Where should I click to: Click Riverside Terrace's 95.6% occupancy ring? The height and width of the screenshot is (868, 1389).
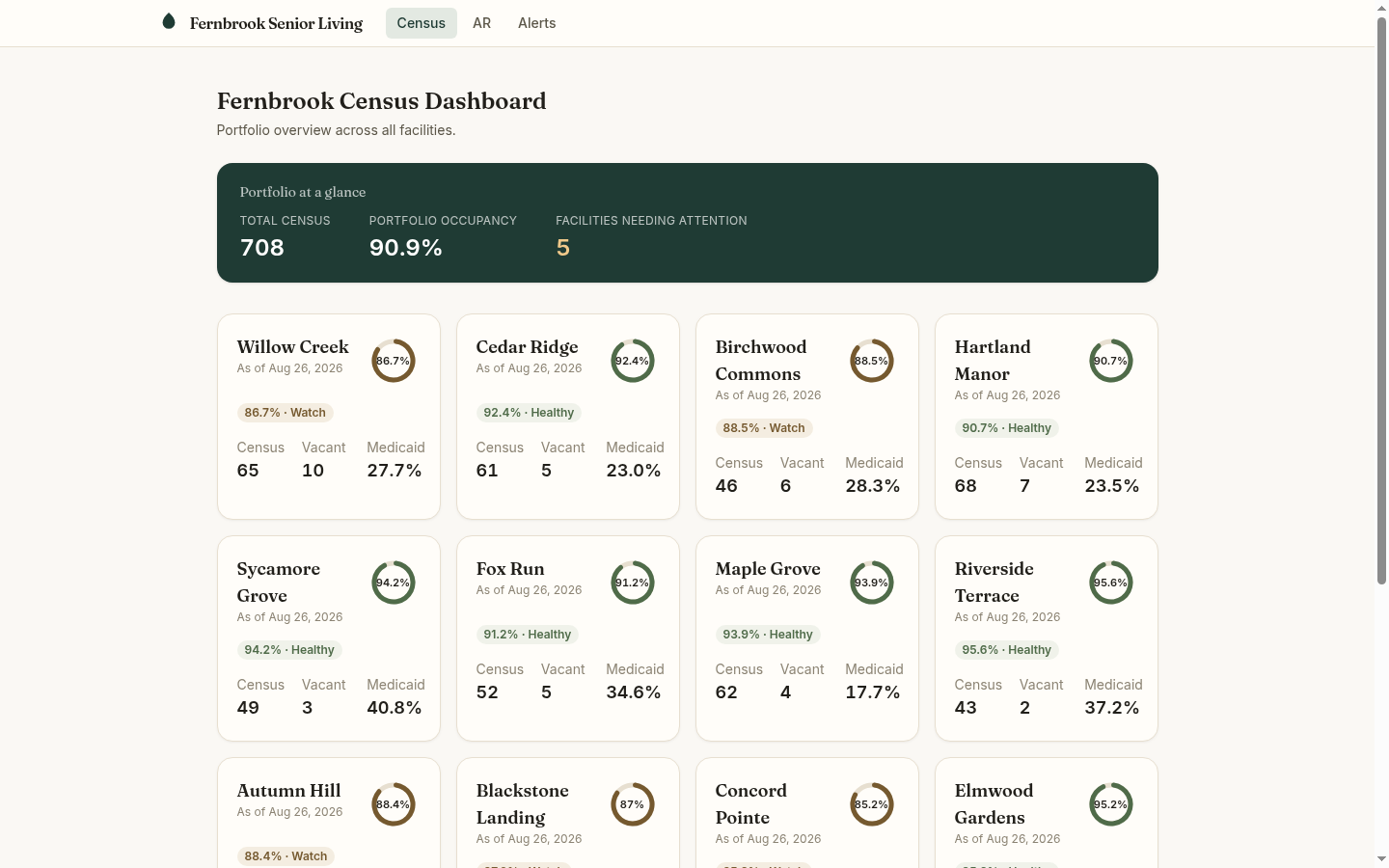(x=1111, y=583)
